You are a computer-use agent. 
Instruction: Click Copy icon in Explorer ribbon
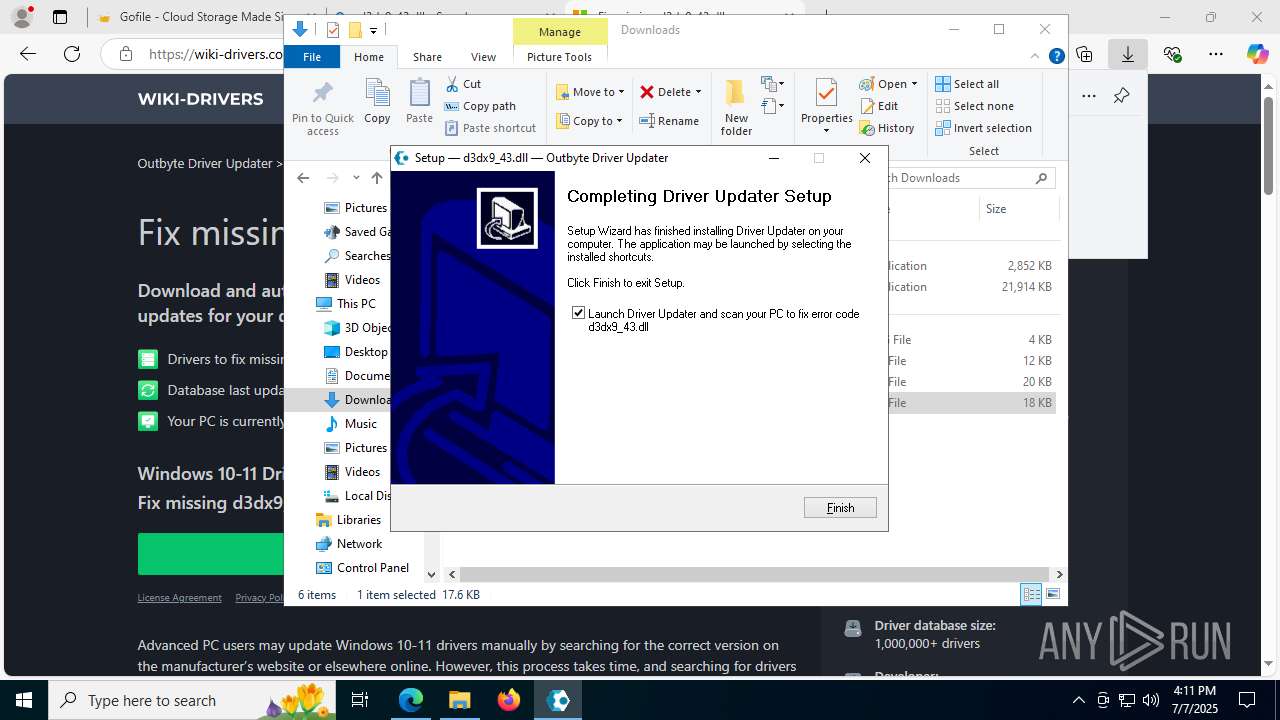377,102
